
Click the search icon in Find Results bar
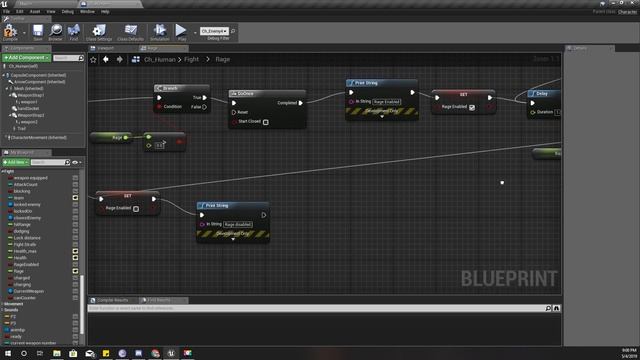point(548,308)
